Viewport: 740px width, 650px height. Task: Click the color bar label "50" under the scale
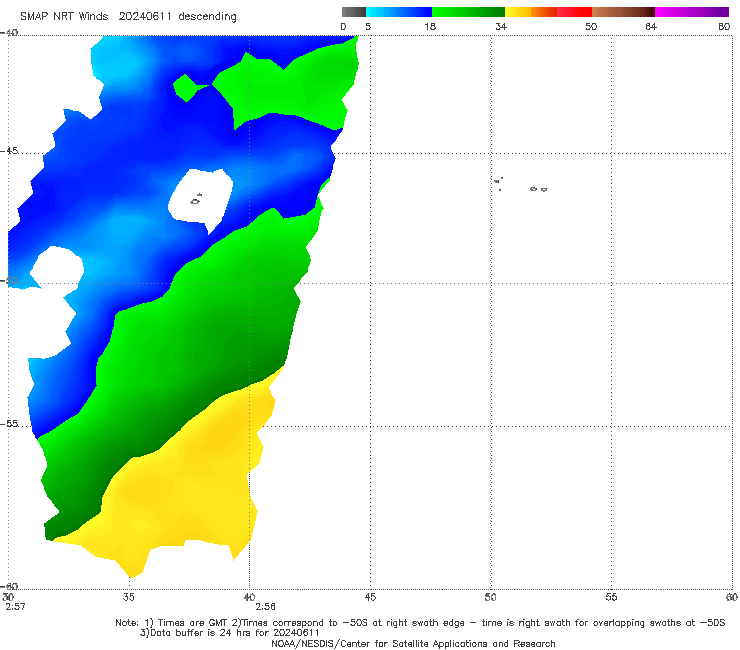tap(591, 27)
